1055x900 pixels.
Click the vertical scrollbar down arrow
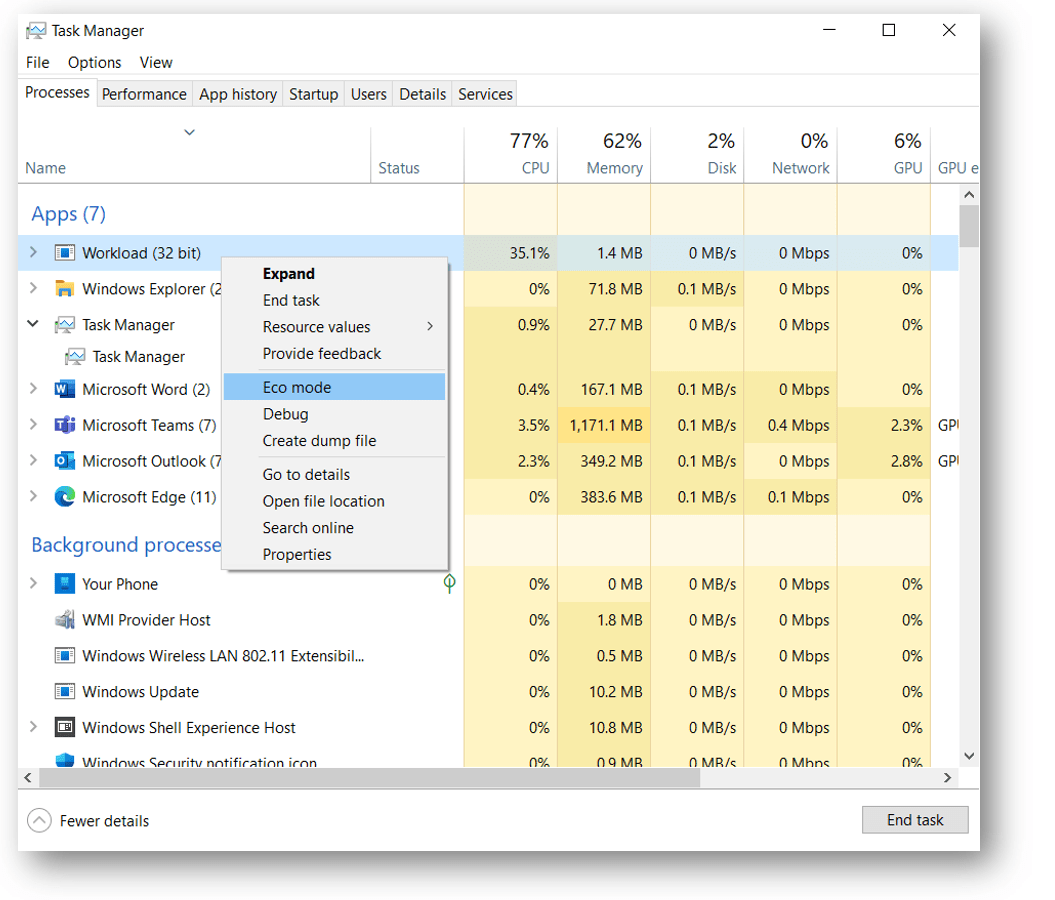[x=968, y=756]
